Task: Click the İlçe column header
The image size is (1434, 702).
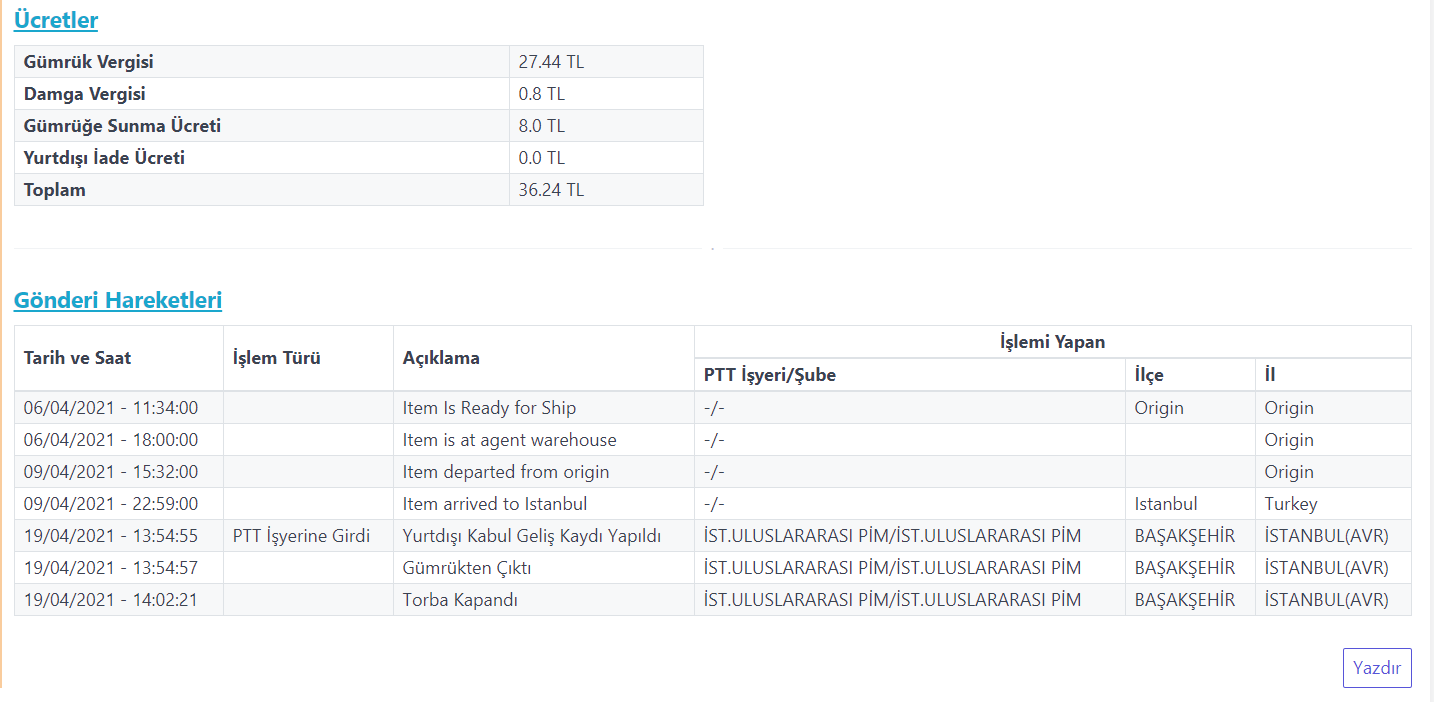Action: [x=1149, y=375]
